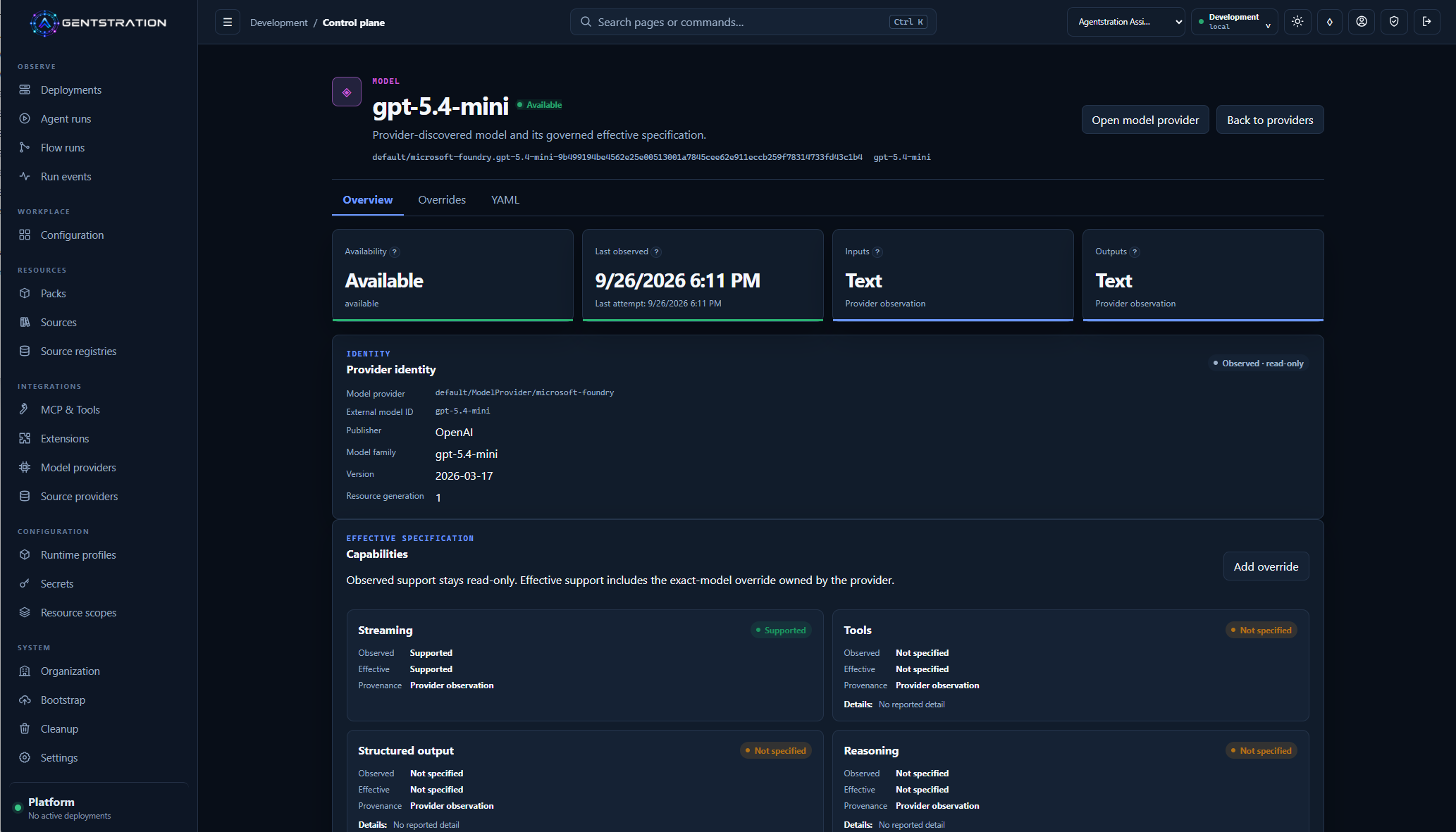Toggle the sidebar with the hamburger button
Viewport: 1456px width, 832px height.
[x=228, y=22]
